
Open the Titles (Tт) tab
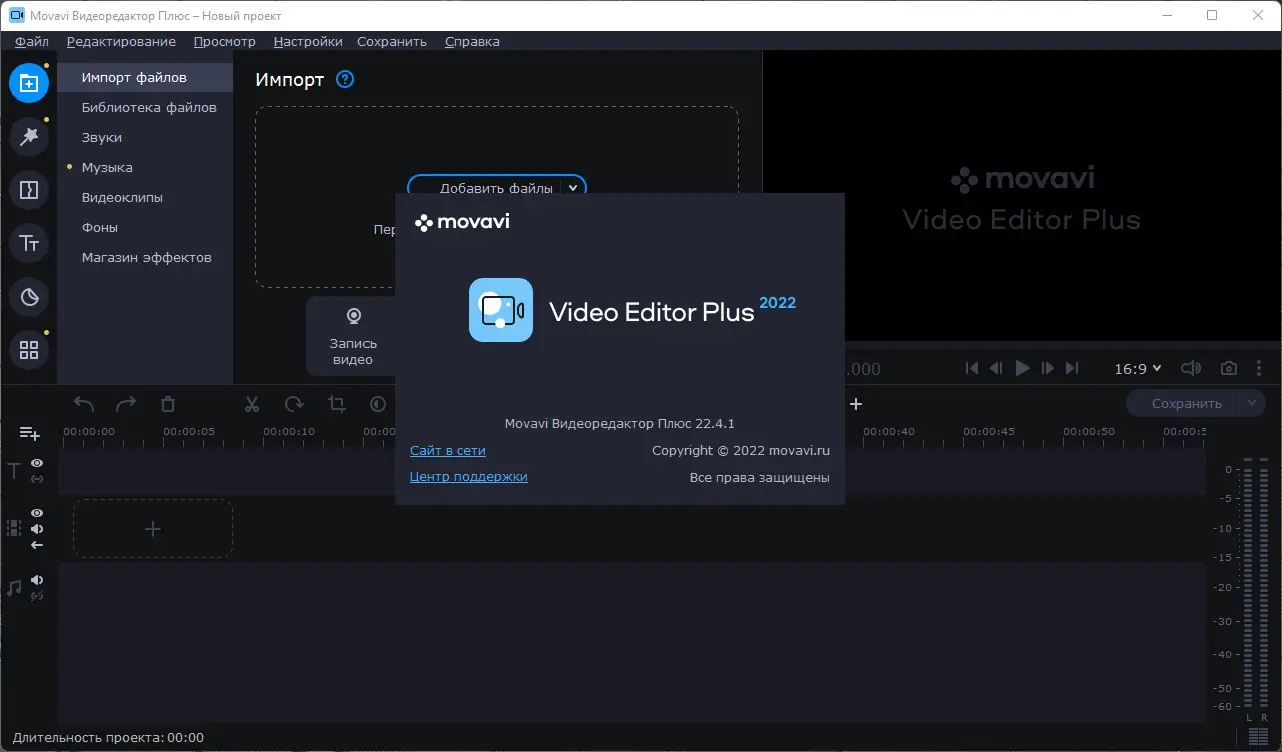[x=29, y=243]
